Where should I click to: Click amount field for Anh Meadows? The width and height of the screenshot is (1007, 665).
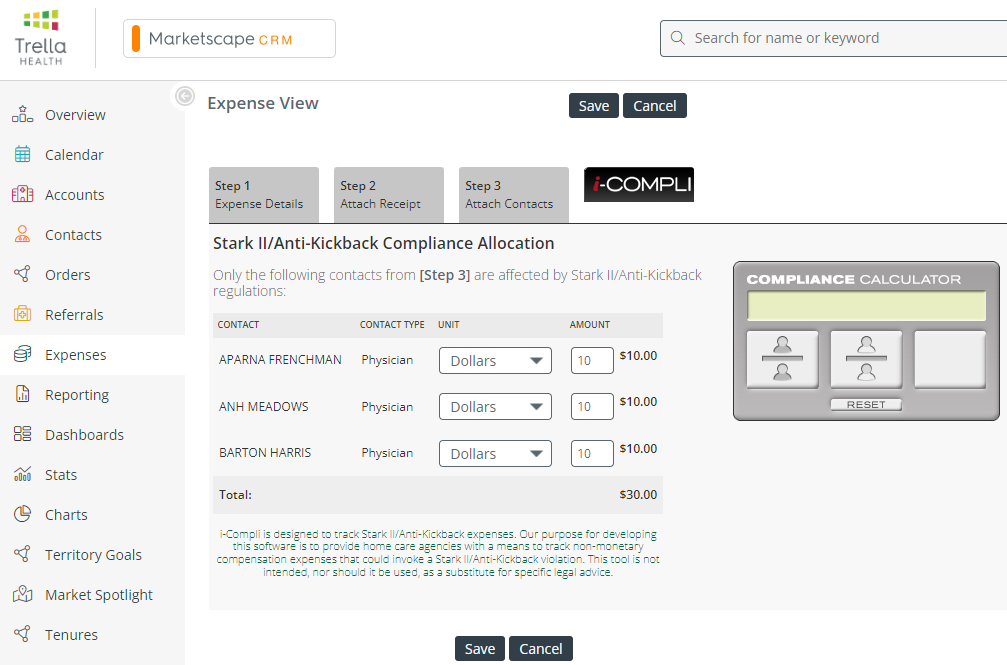click(x=592, y=407)
